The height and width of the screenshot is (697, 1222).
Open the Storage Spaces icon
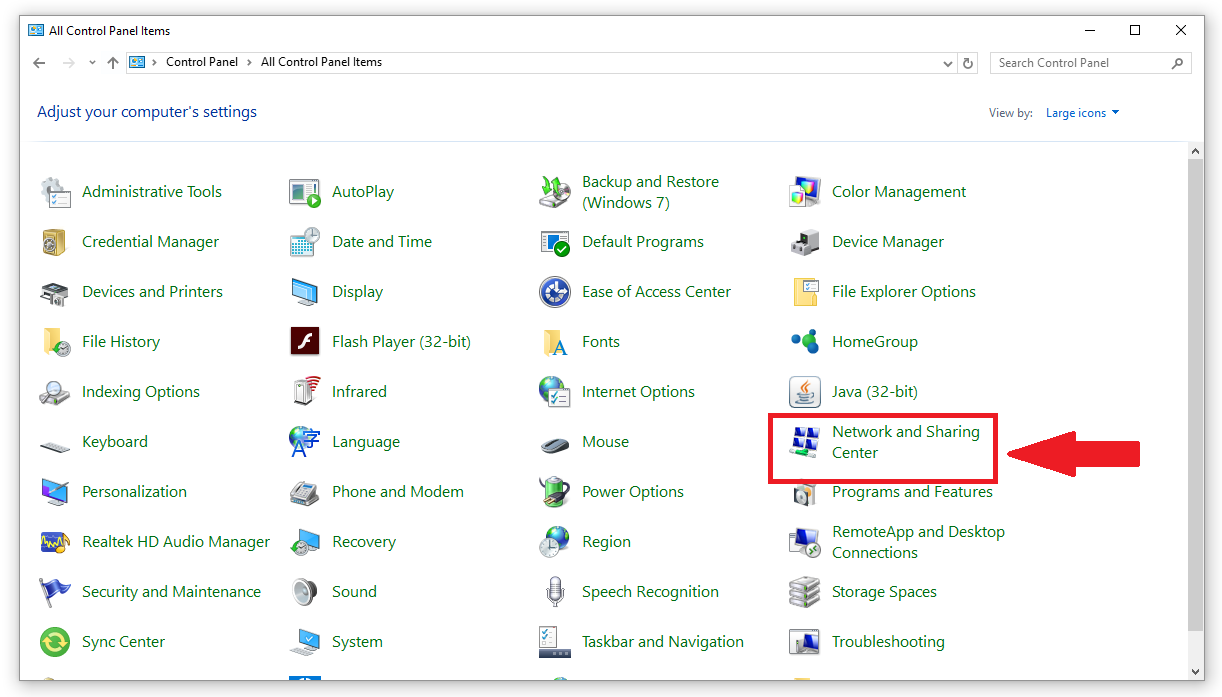point(805,592)
